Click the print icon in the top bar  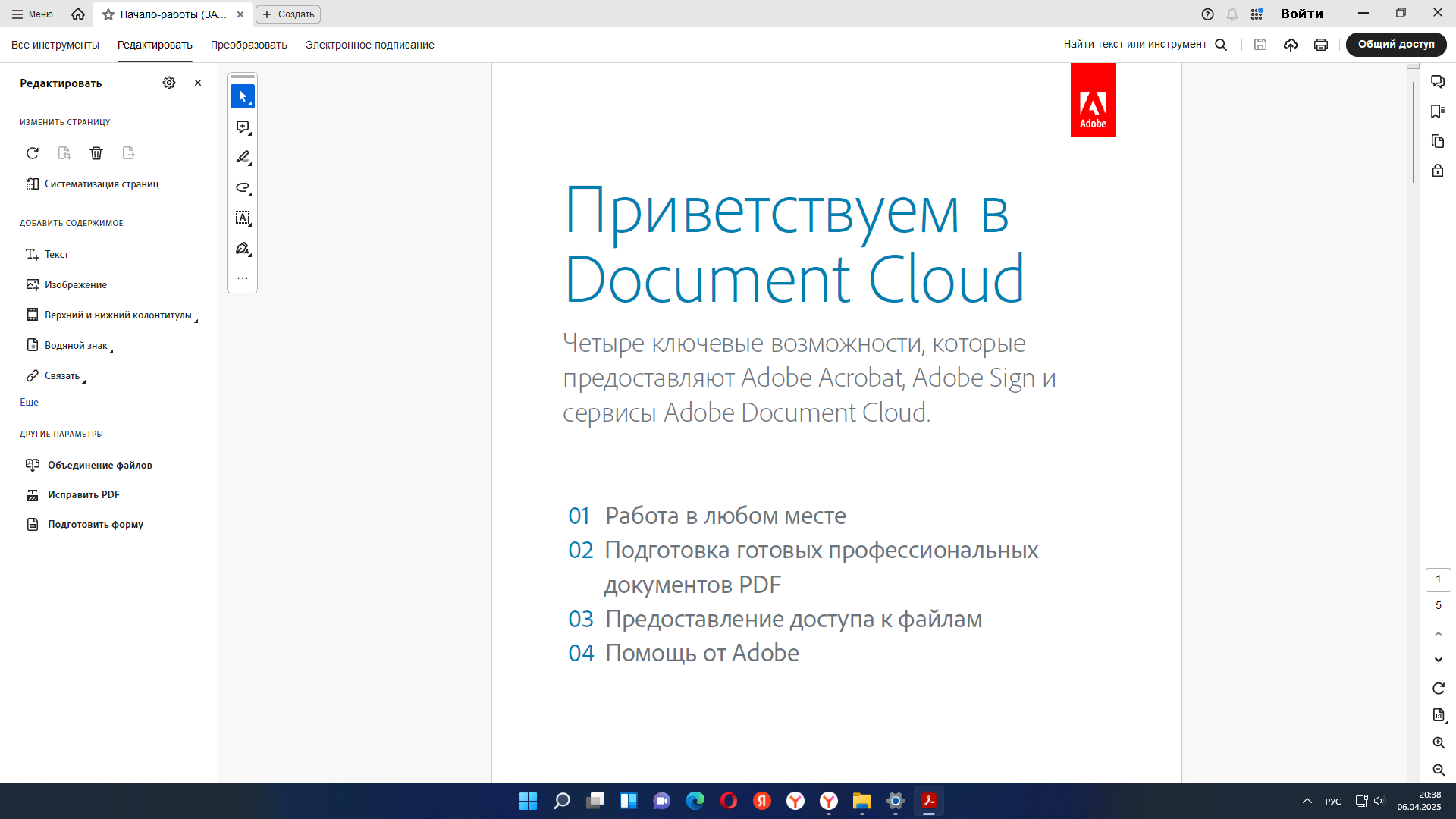1321,45
